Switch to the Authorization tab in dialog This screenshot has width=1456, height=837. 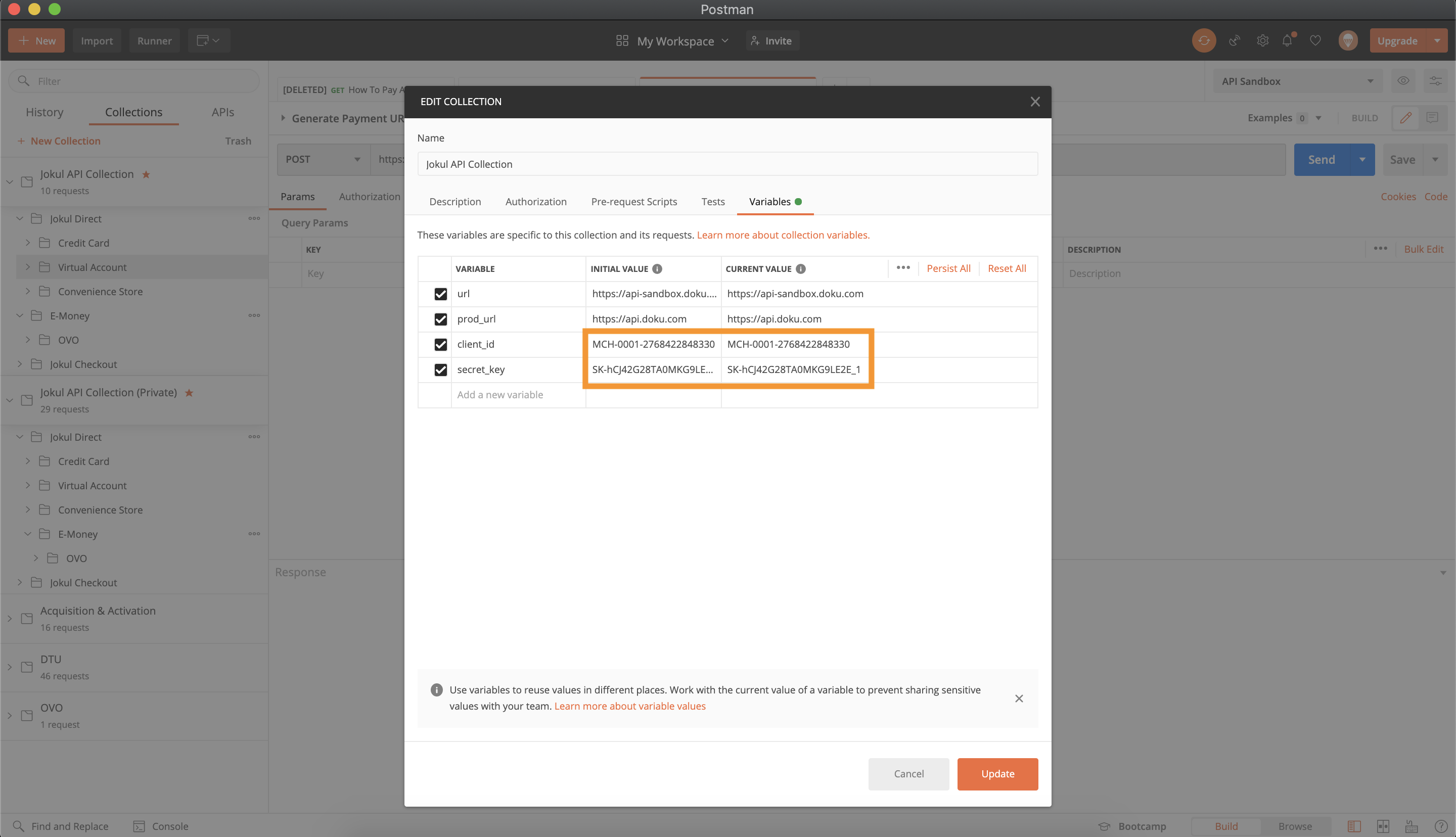536,202
